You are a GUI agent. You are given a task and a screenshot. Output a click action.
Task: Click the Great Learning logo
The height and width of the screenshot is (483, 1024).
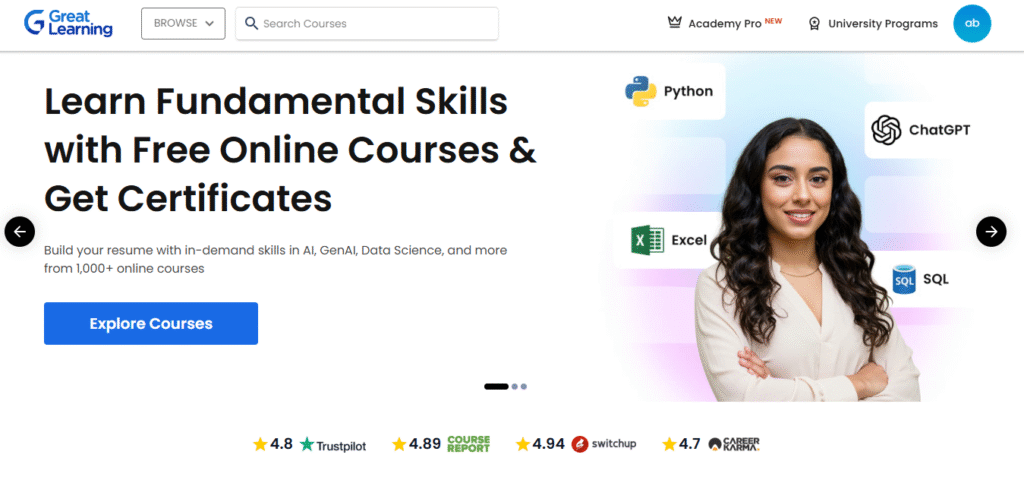coord(68,23)
